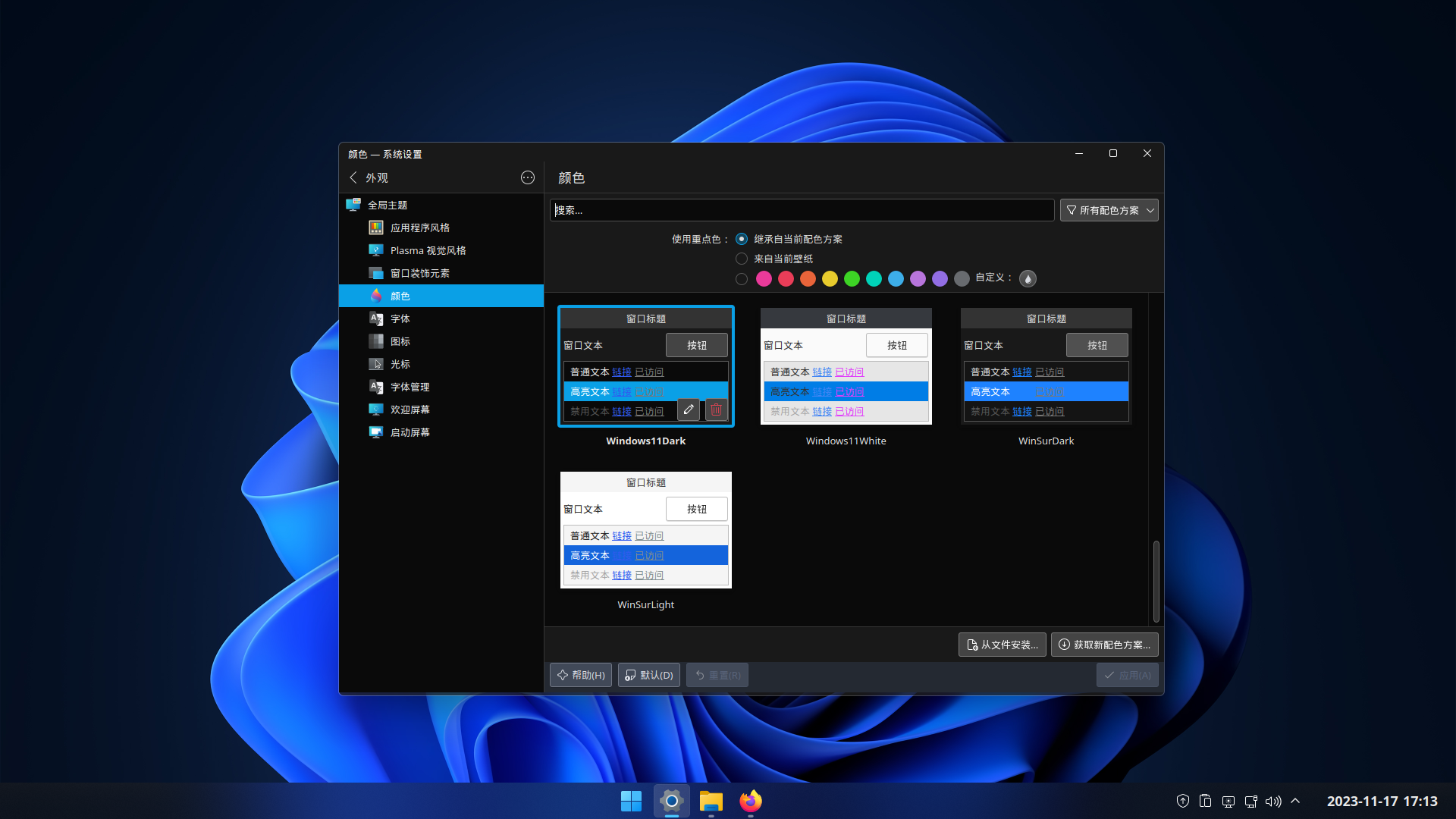Click the 字体管理 icon
This screenshot has height=819, width=1456.
[x=375, y=387]
